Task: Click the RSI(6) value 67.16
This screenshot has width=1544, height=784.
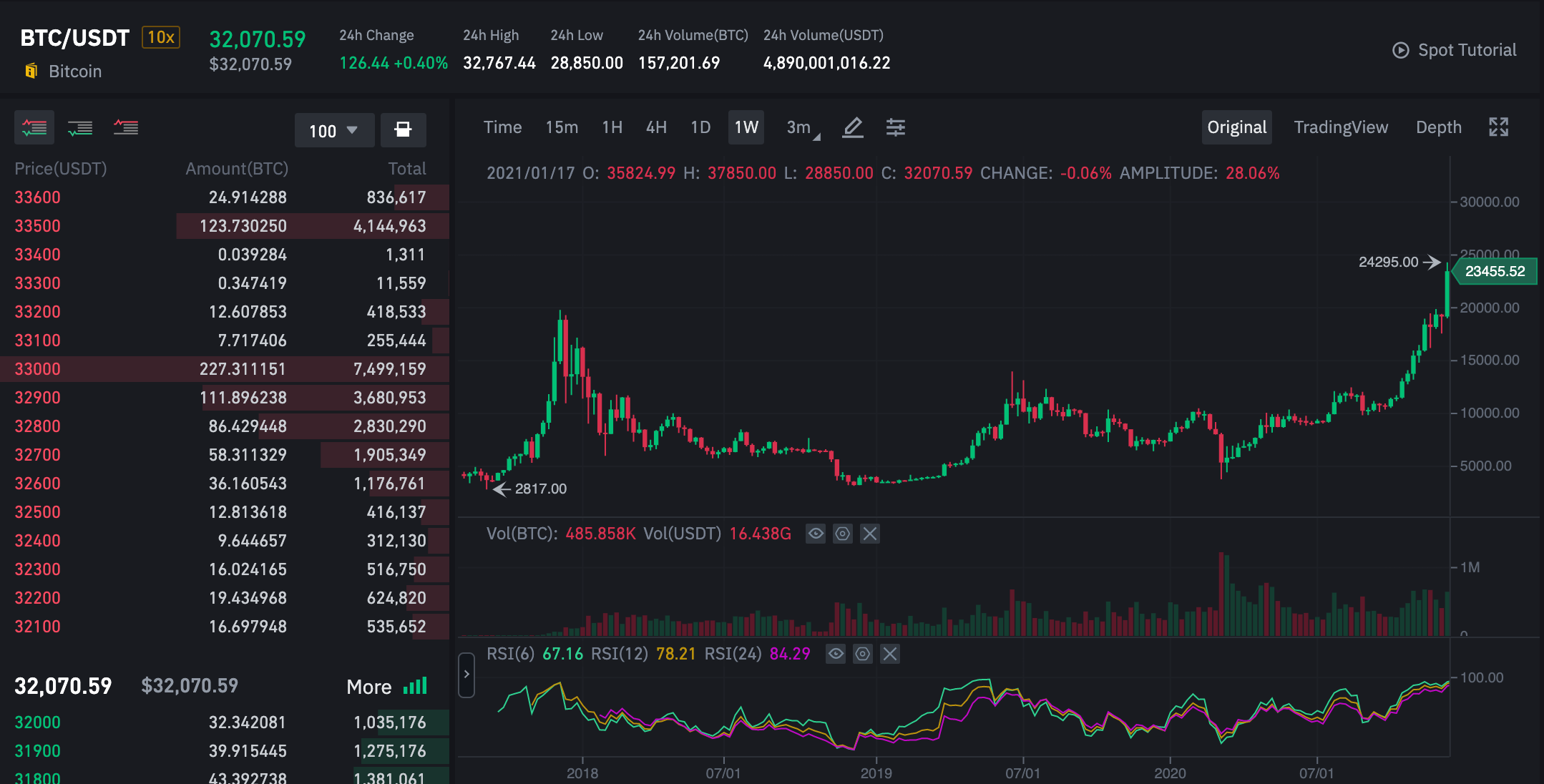Action: (563, 654)
